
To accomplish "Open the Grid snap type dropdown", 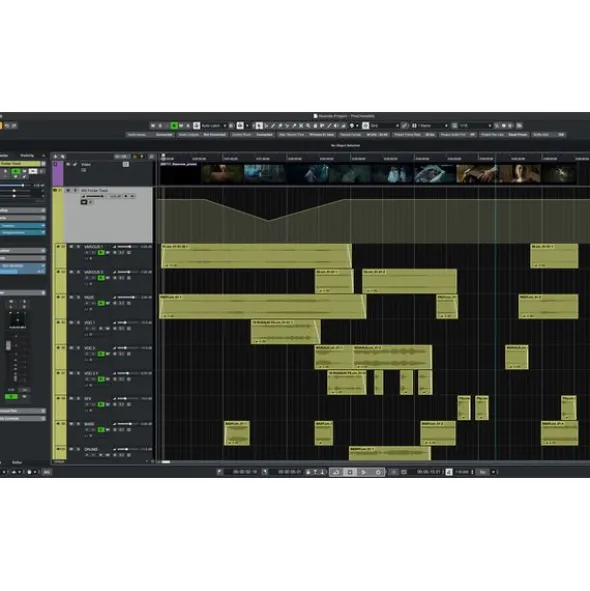I will point(385,126).
